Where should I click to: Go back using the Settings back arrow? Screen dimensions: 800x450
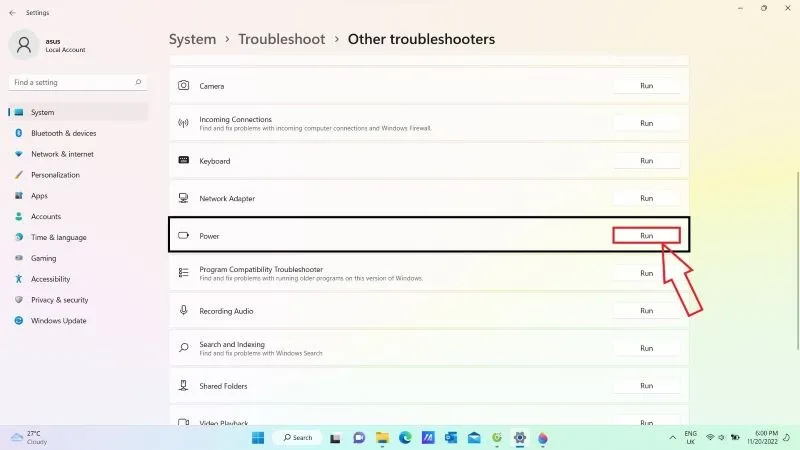click(x=12, y=13)
